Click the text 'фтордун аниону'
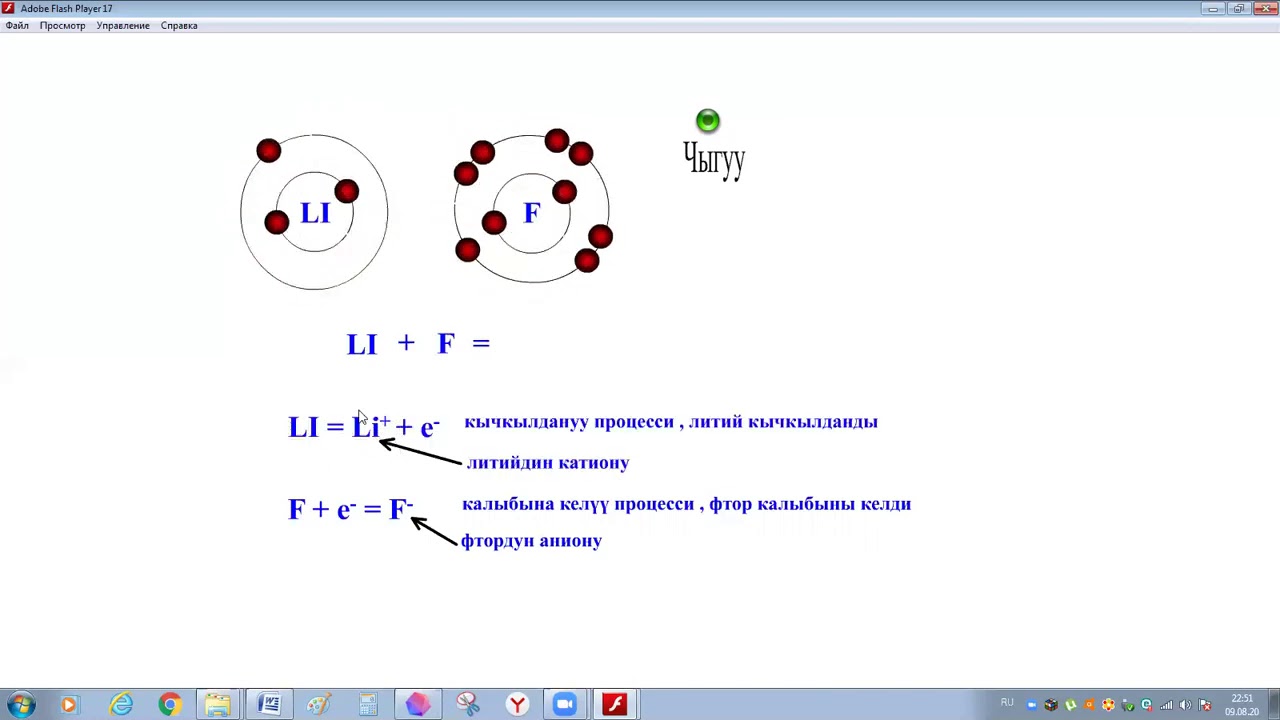 [x=531, y=541]
